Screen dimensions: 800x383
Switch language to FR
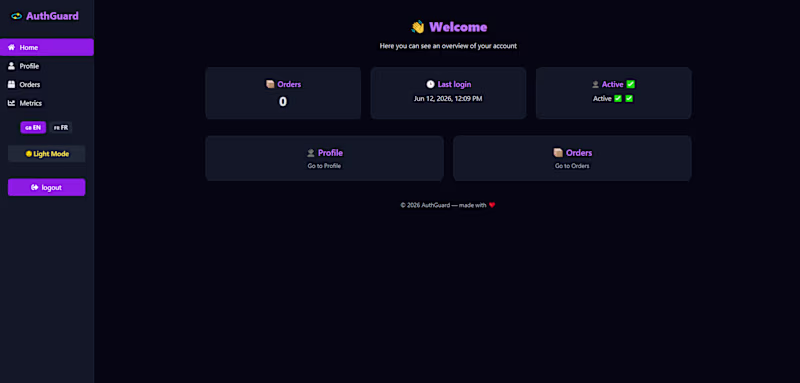(x=61, y=127)
